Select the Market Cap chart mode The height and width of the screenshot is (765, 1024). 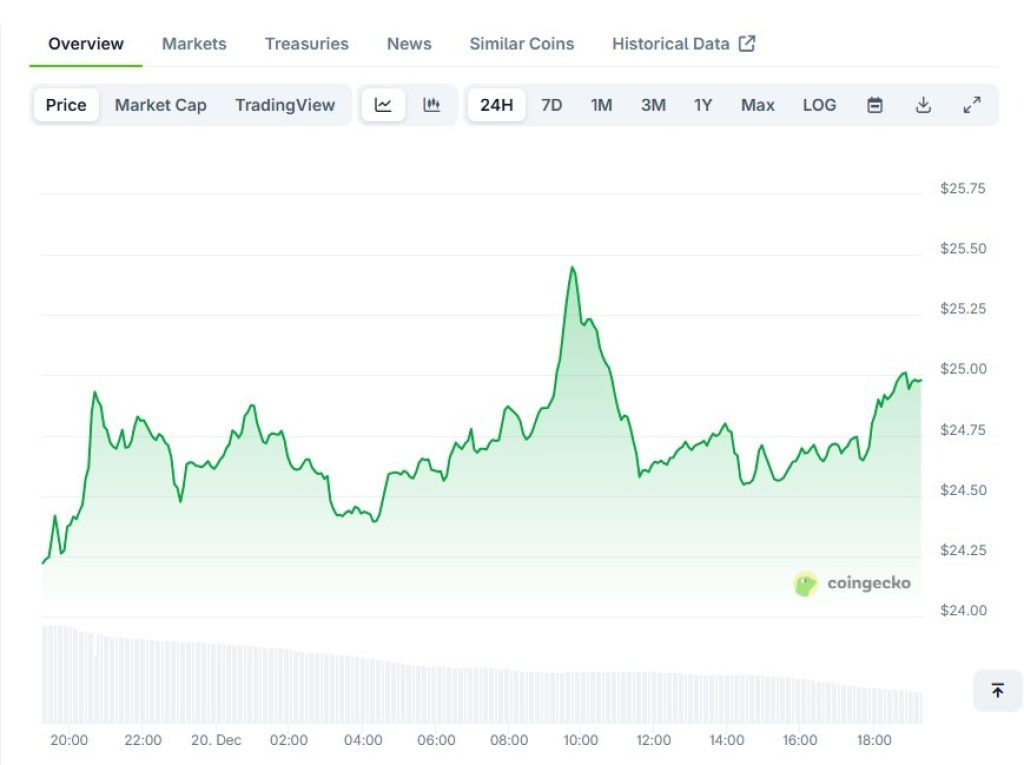(161, 105)
